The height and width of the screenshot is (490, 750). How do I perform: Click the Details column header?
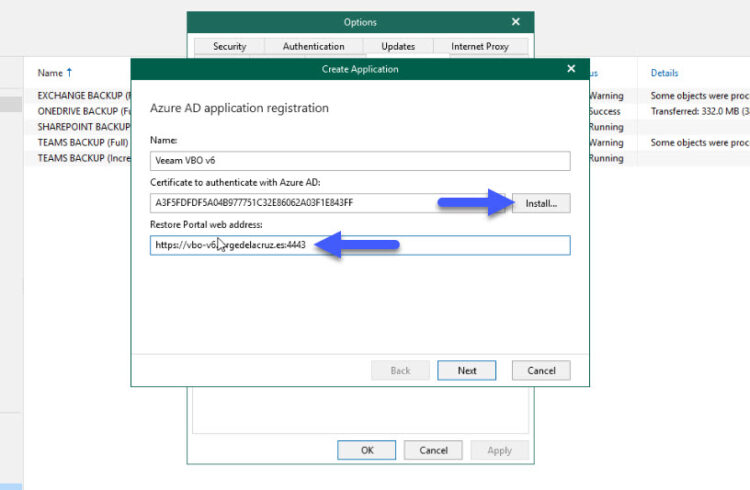664,73
